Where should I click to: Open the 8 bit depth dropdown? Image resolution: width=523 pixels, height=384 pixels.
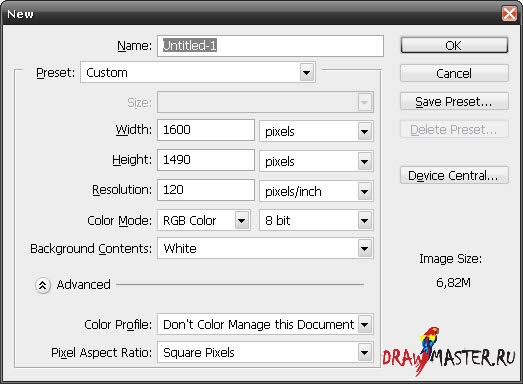click(x=316, y=220)
